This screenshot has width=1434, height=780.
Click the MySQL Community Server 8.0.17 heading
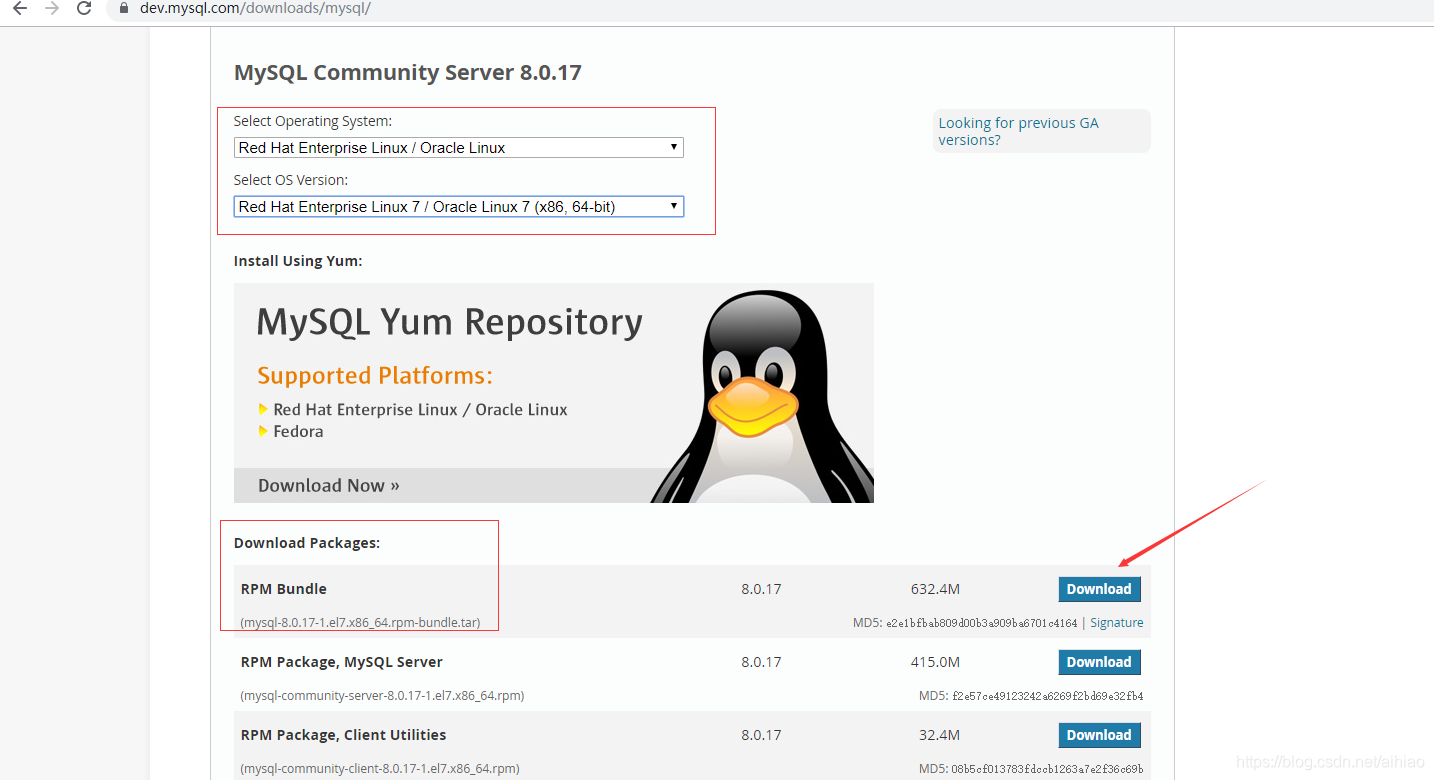pyautogui.click(x=407, y=73)
